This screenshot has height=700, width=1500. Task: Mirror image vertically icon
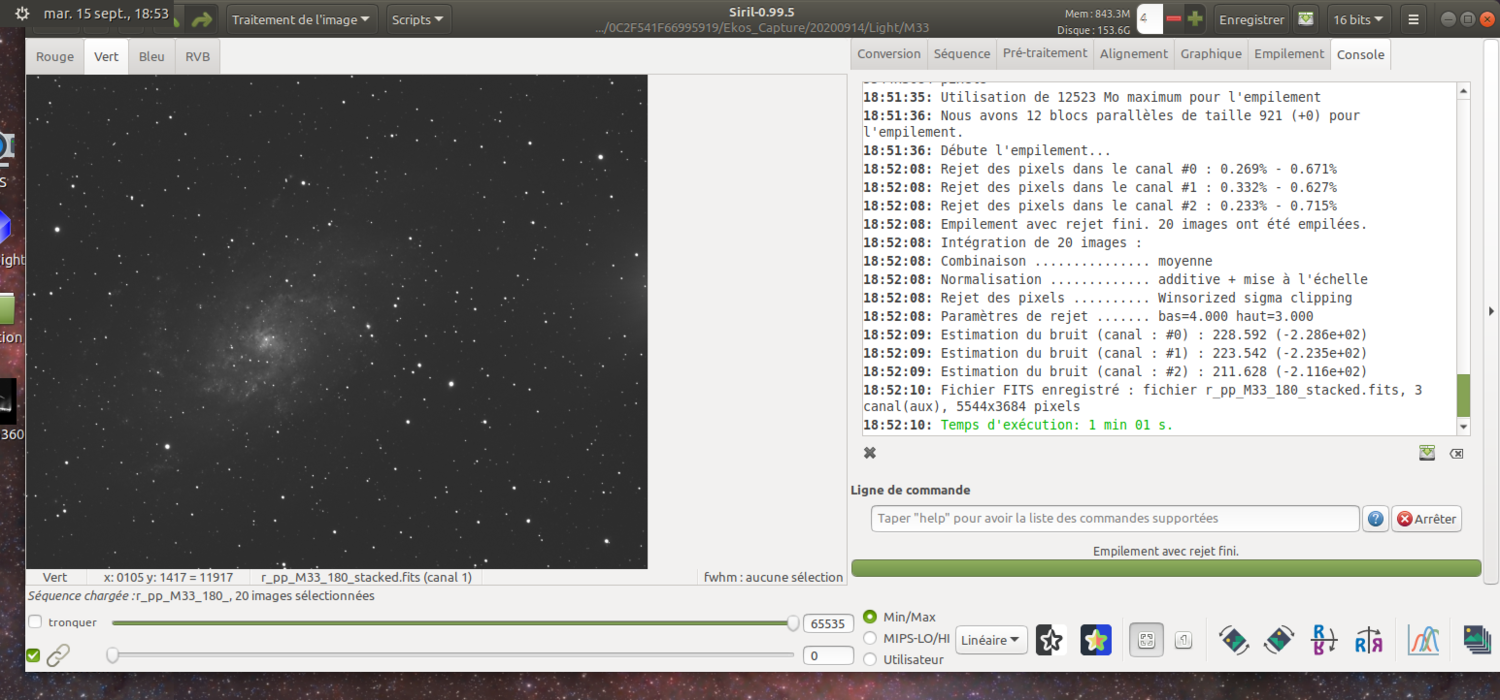tap(1324, 640)
